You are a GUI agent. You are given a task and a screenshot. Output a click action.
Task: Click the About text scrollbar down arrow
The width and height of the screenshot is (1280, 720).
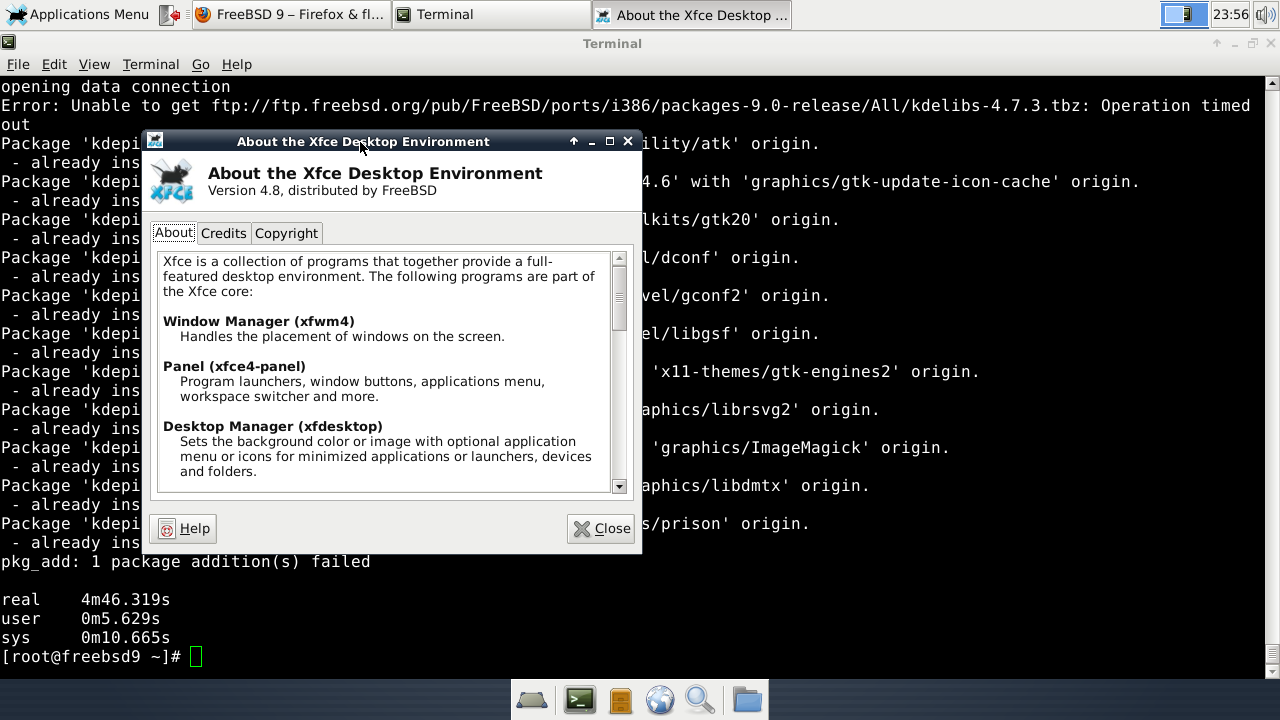point(619,486)
